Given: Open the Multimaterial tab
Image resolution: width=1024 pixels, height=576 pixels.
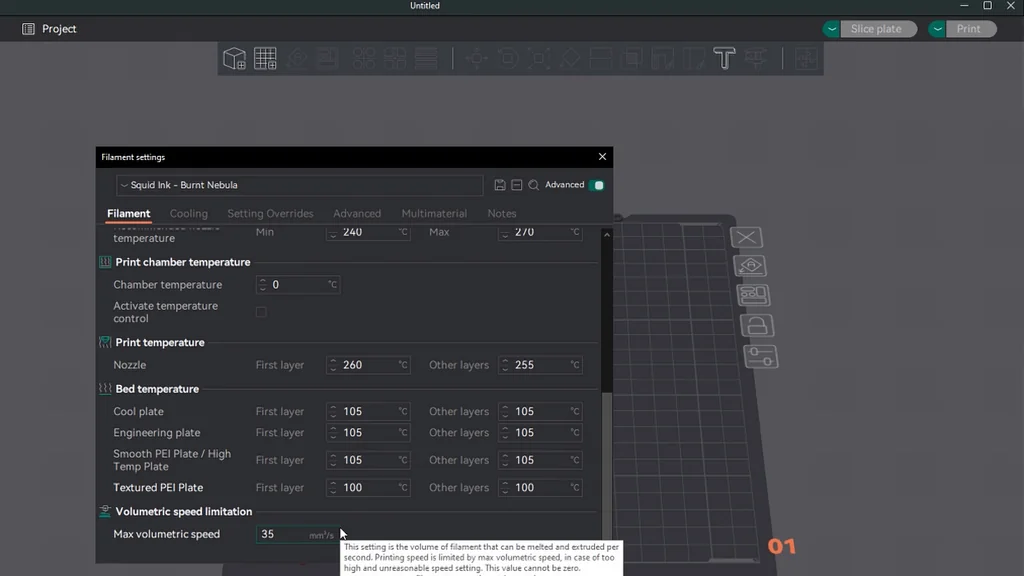Looking at the screenshot, I should tap(434, 214).
